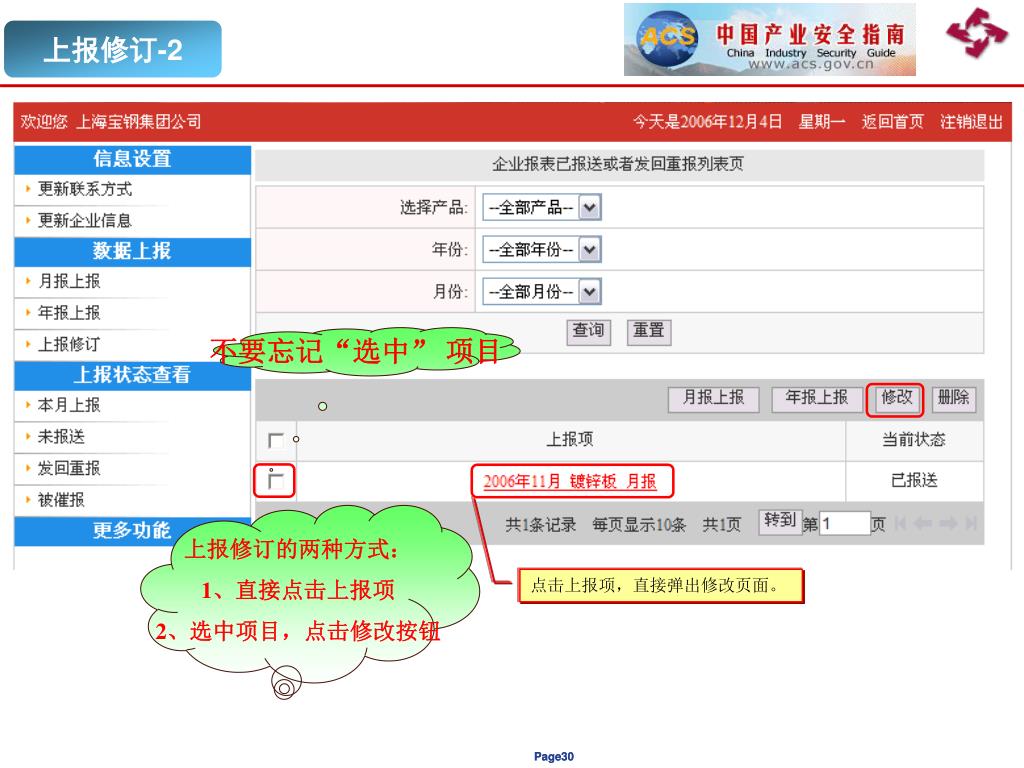Click the 修改 modify button
Screen dimensions: 1024x768
click(x=896, y=398)
